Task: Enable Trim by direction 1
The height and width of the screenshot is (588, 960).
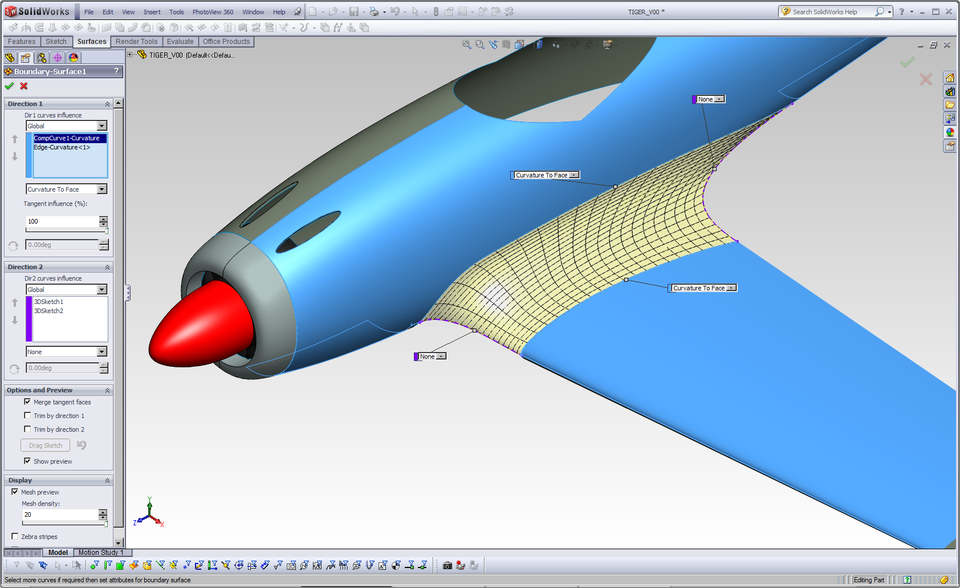Action: pyautogui.click(x=27, y=415)
